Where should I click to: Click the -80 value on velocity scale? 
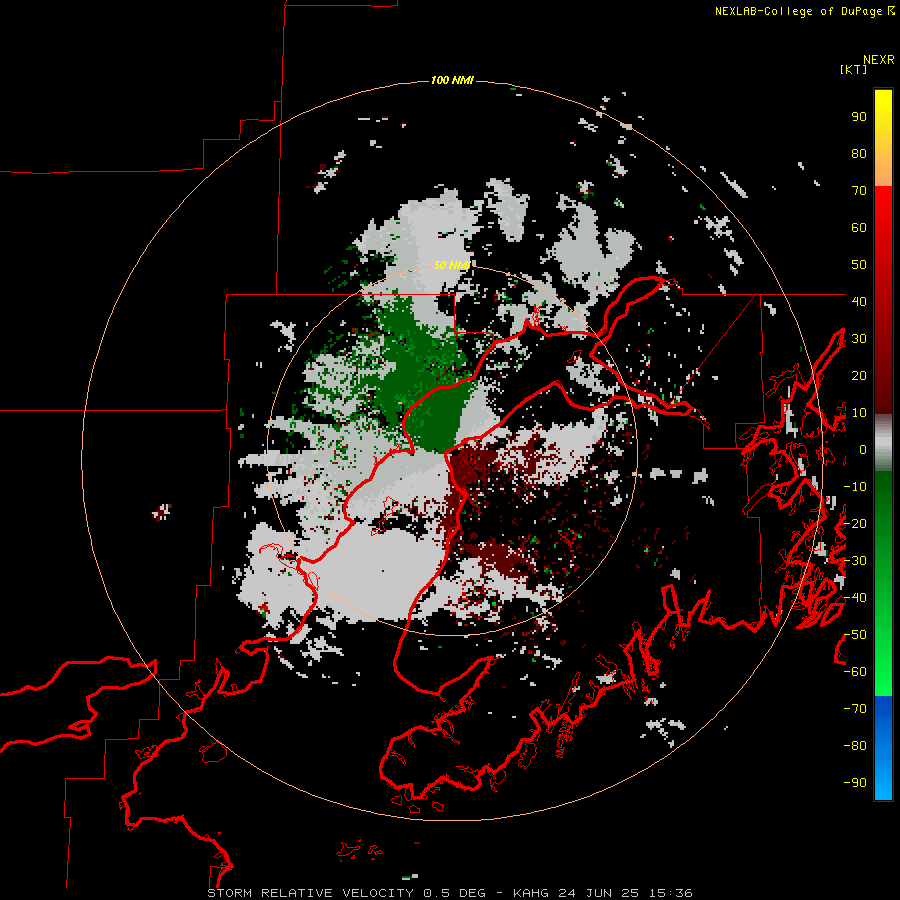click(855, 746)
